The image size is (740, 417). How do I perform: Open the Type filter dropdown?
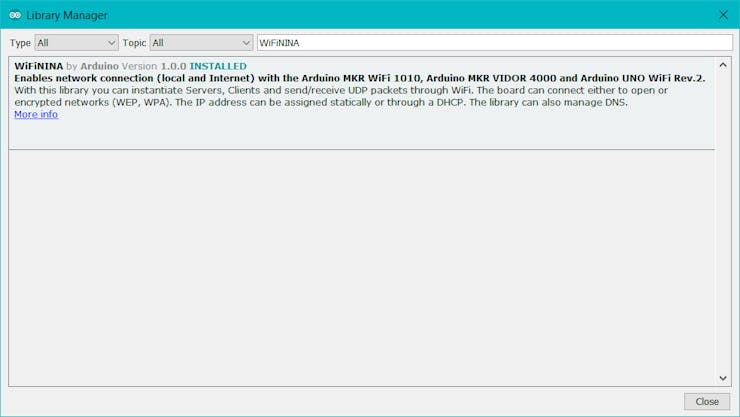(76, 43)
